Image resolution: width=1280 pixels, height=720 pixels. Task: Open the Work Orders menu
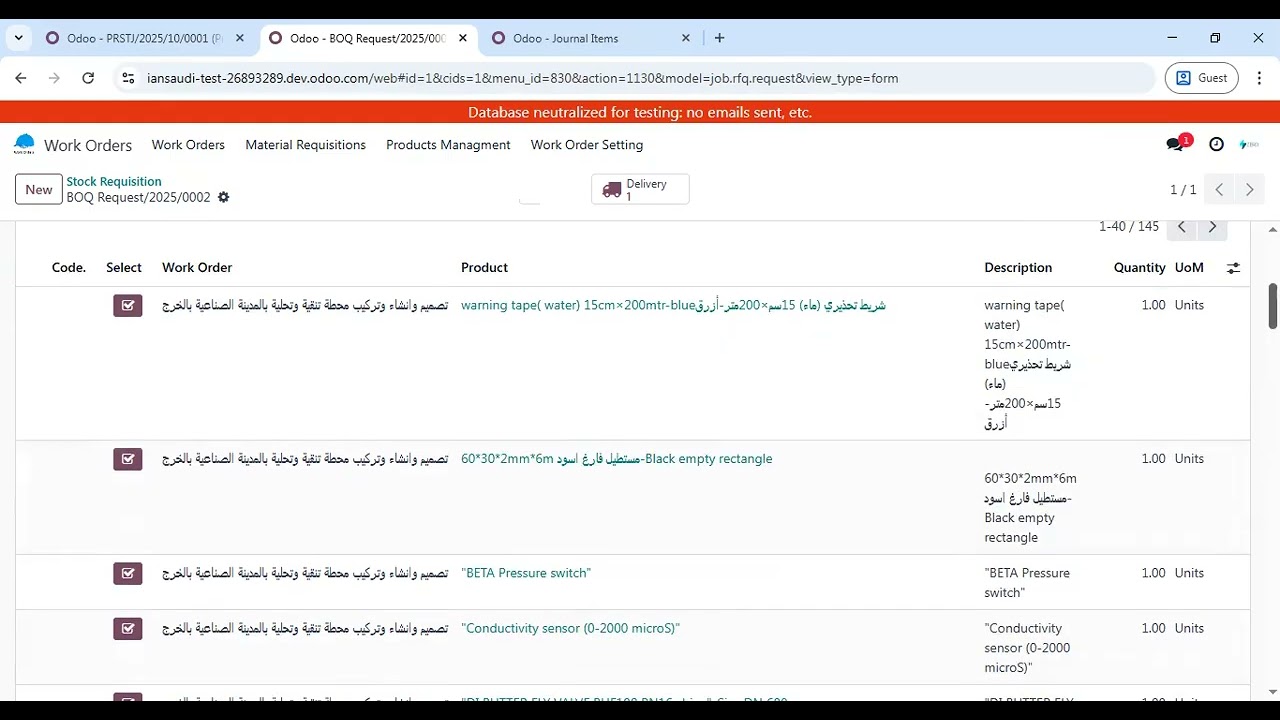point(188,145)
